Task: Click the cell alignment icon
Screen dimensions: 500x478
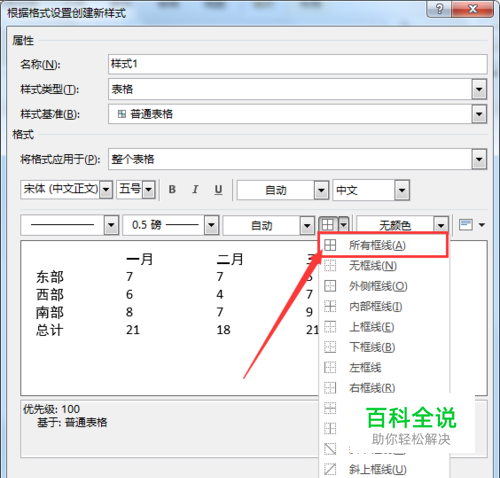Action: click(466, 225)
